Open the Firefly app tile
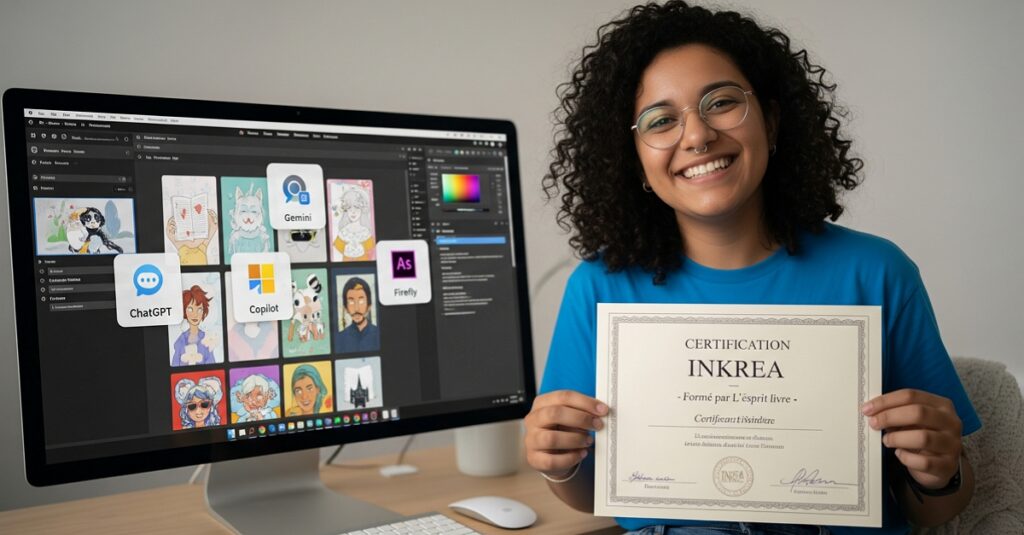1024x535 pixels. [x=404, y=272]
